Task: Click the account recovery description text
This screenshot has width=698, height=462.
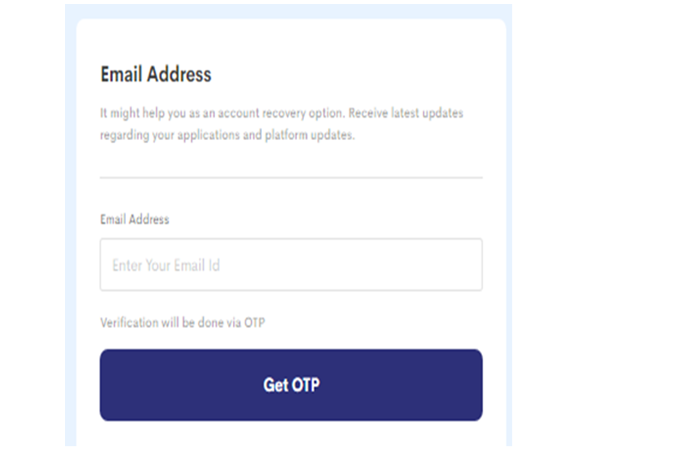Action: tap(281, 124)
